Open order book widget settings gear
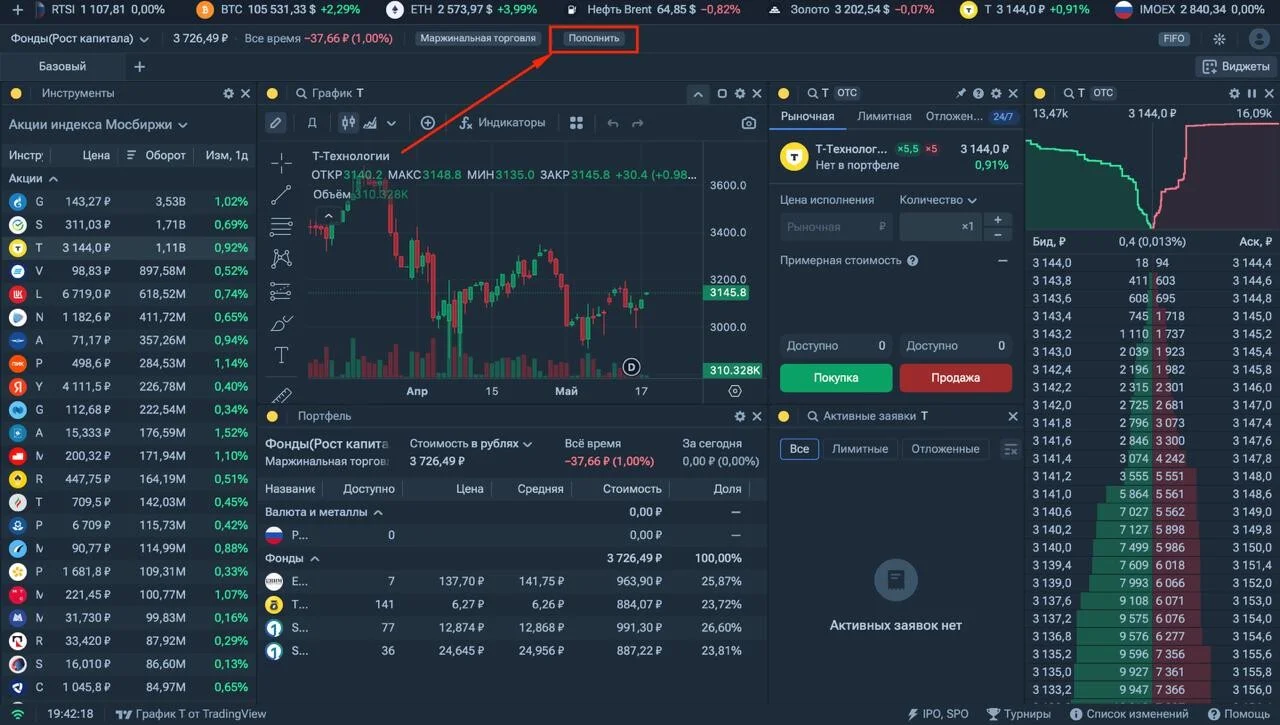1280x725 pixels. 1234,93
